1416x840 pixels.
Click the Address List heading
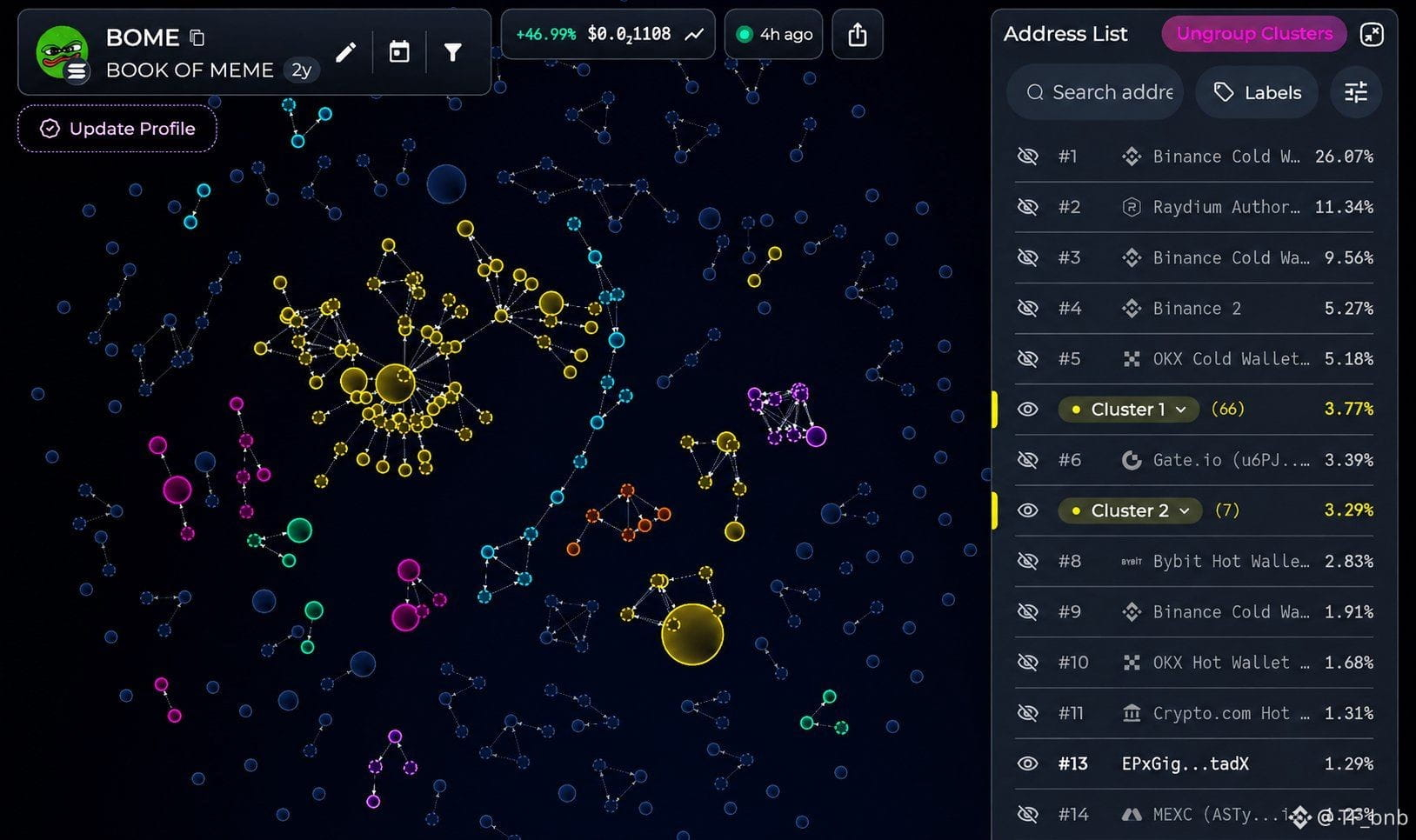[x=1065, y=34]
